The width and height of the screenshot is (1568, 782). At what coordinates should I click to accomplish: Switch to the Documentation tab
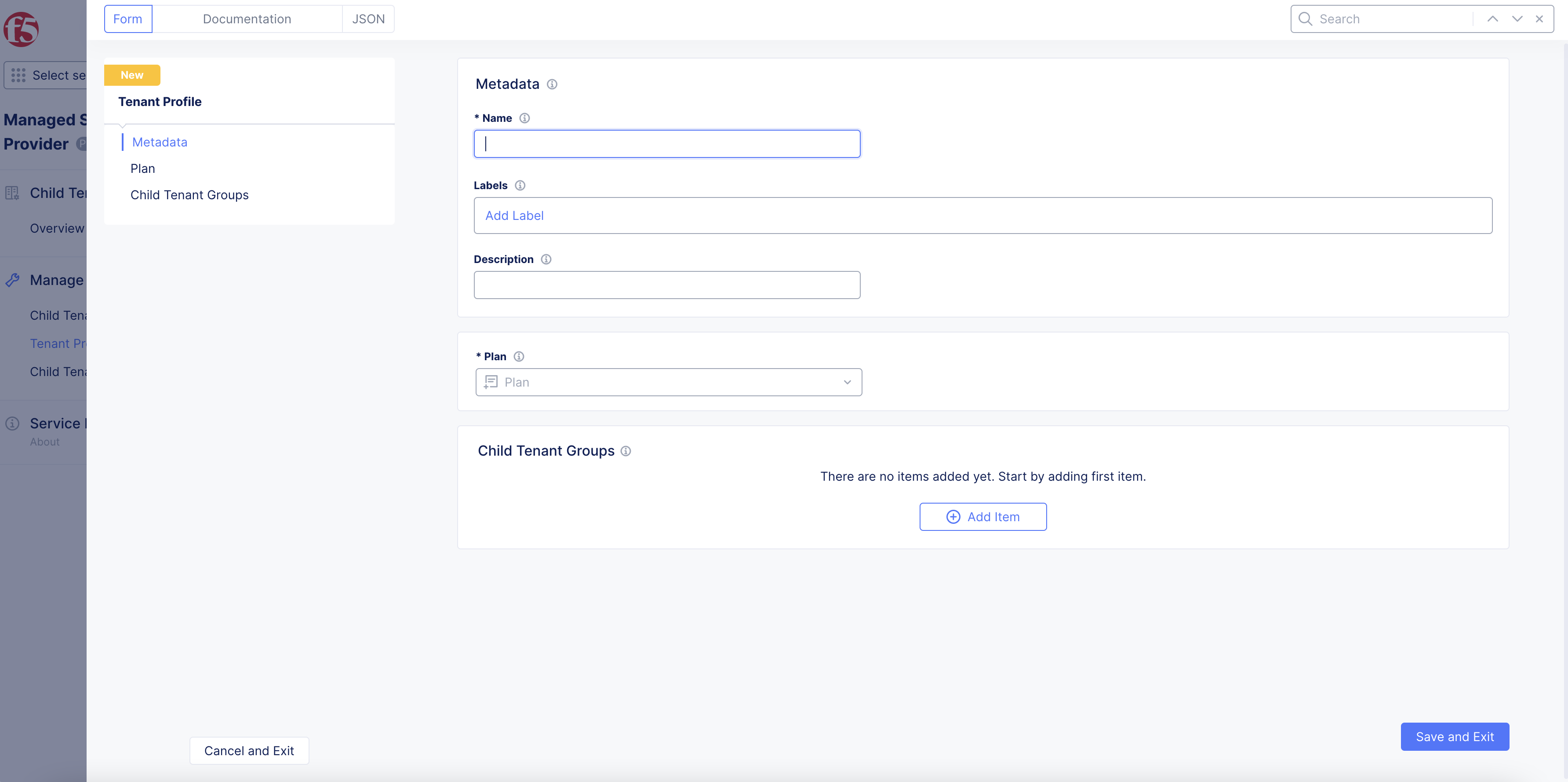pyautogui.click(x=247, y=19)
